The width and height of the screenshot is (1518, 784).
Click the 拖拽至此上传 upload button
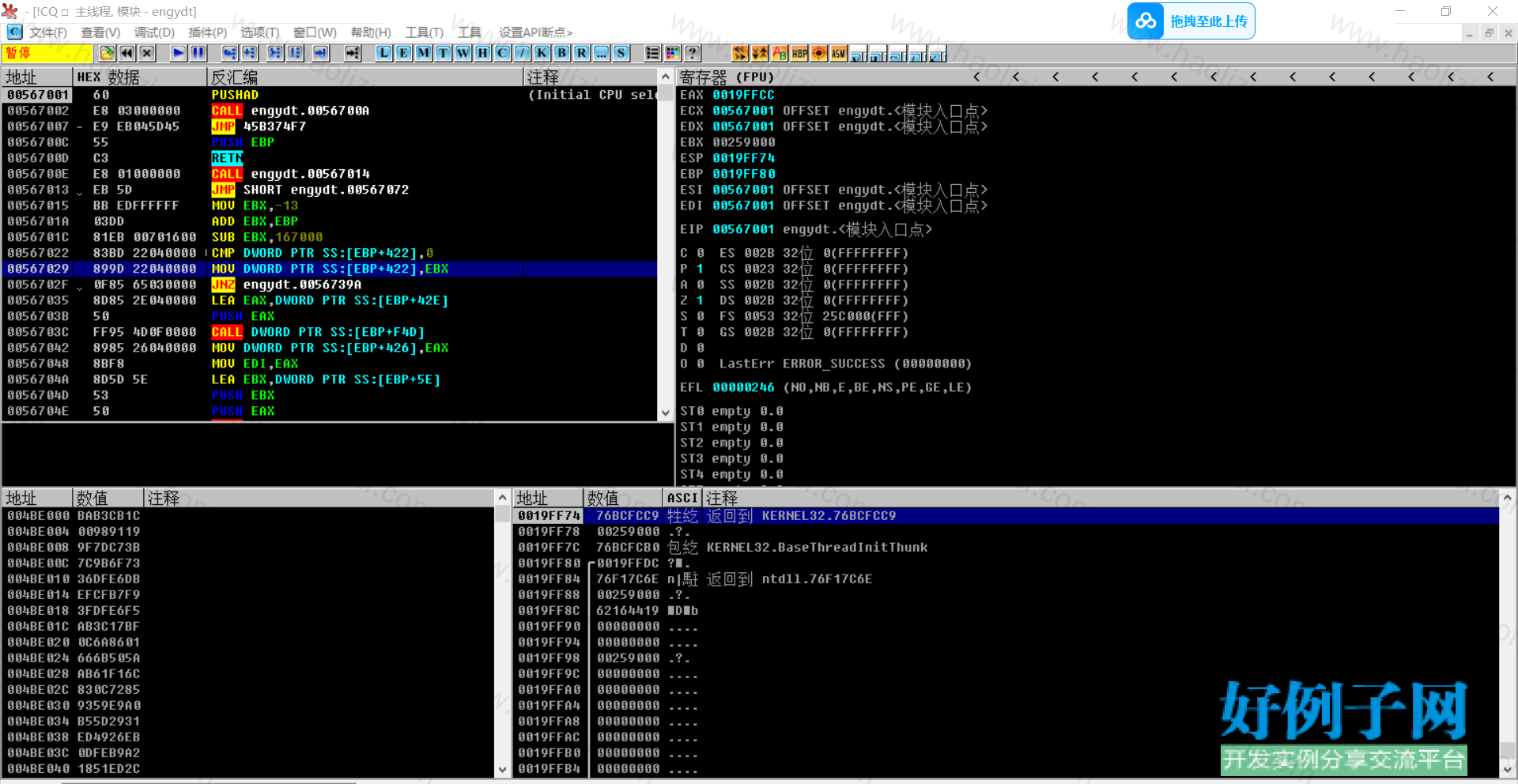1191,21
